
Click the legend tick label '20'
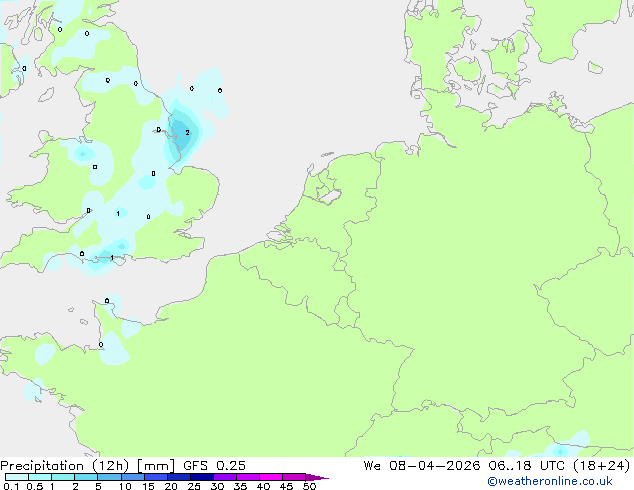pos(171,486)
